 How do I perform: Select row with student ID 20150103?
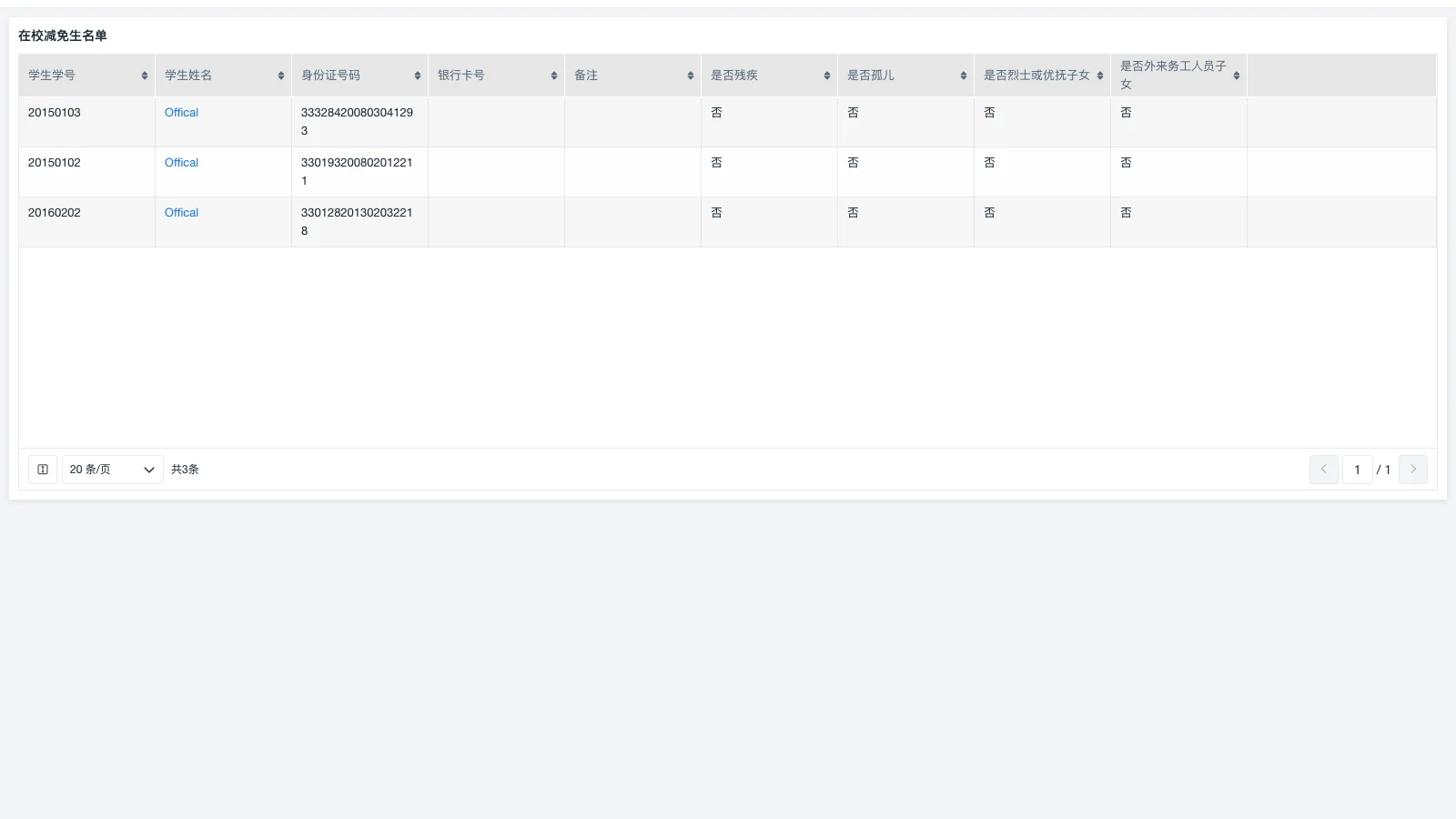click(55, 113)
